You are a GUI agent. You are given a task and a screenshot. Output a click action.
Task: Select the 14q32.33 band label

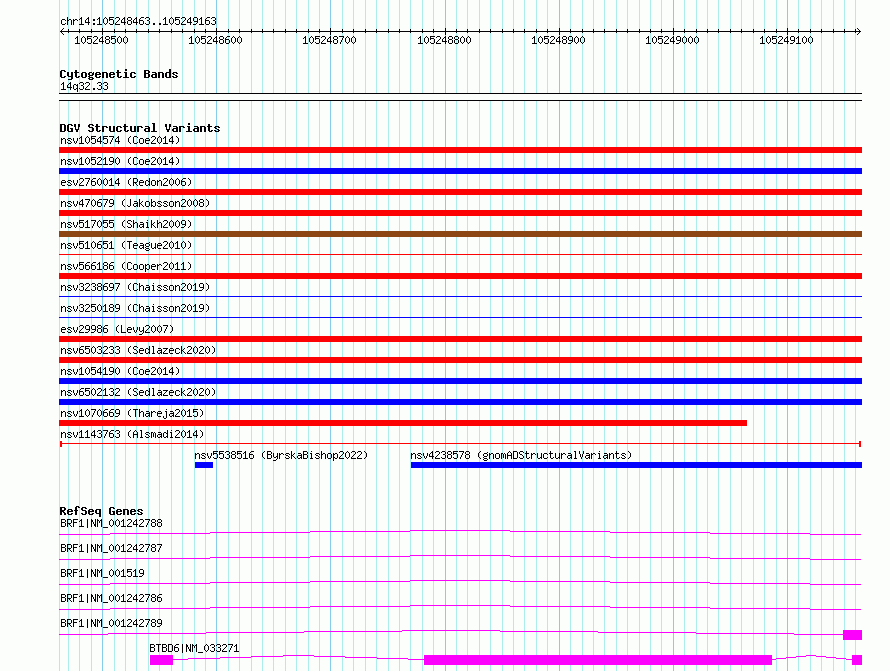point(84,86)
